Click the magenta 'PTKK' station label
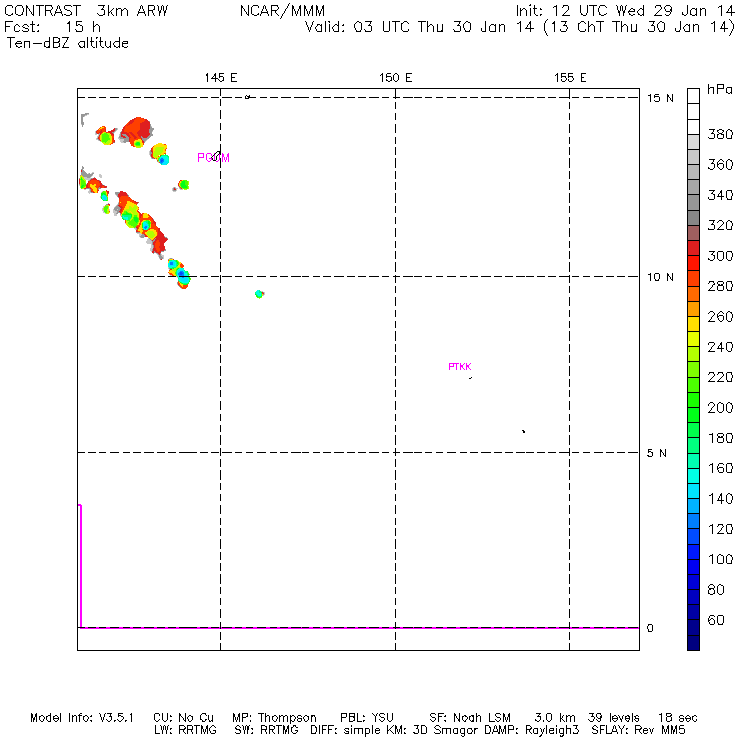 (460, 367)
